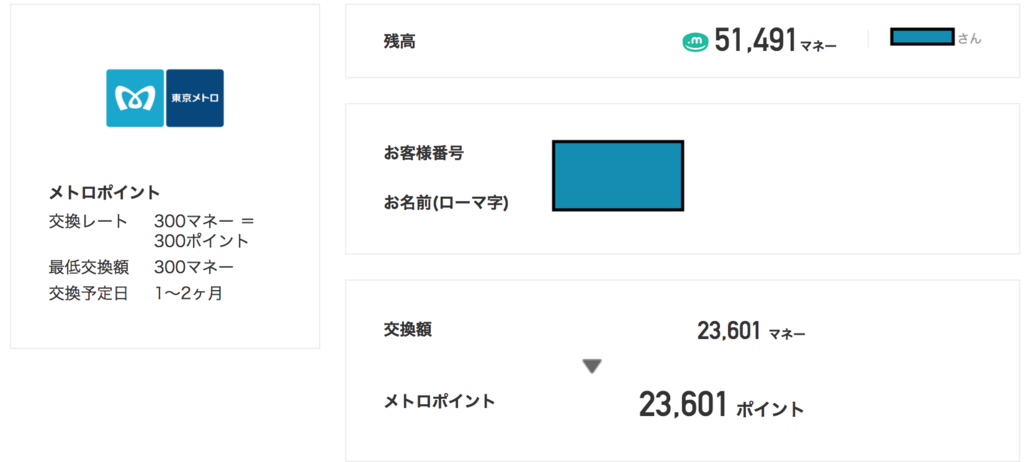
Task: Click the 300マネー = 300ポイント rate text
Action: coord(204,231)
